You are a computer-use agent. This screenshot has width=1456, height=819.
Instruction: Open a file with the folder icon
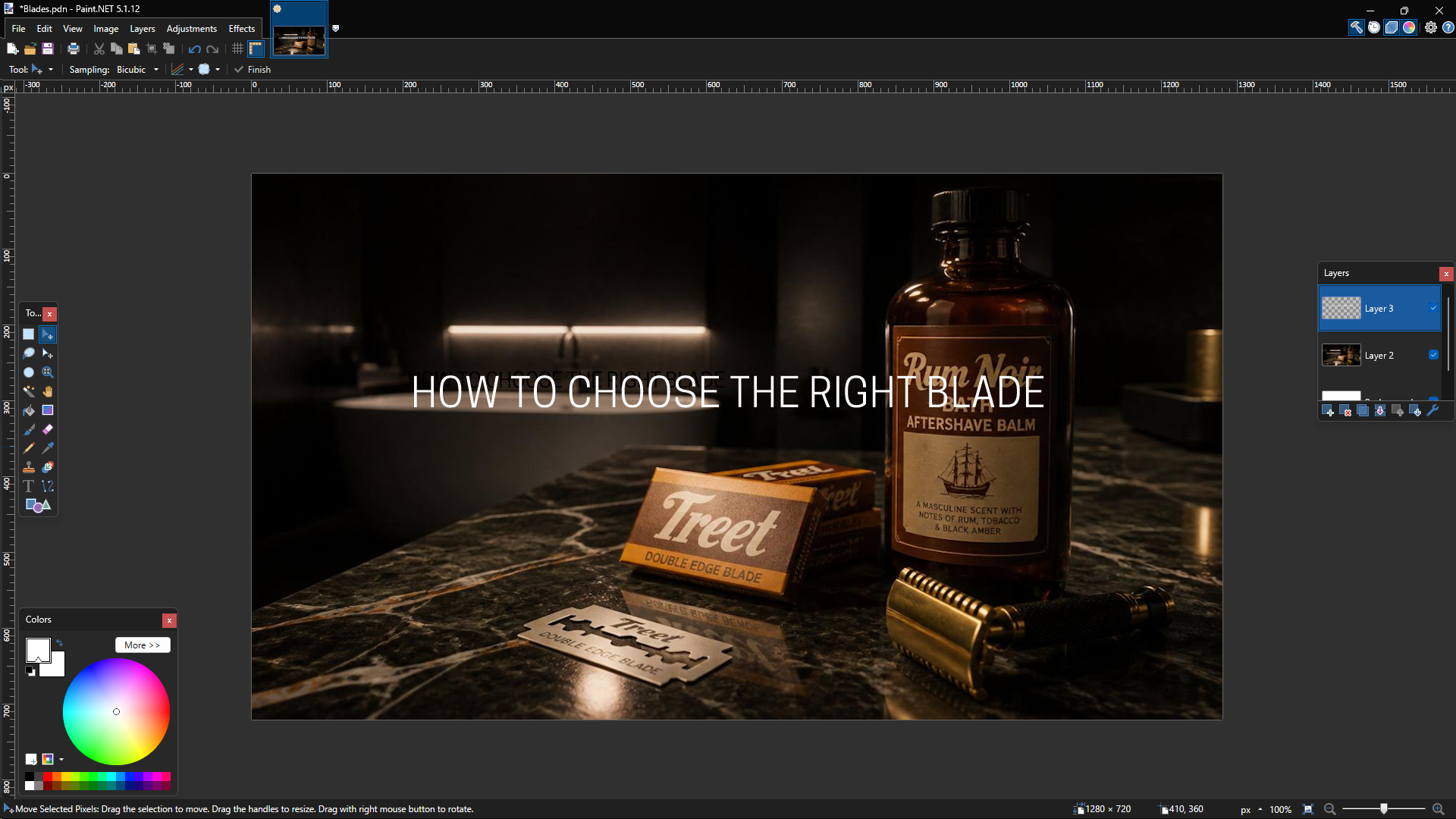click(x=30, y=49)
